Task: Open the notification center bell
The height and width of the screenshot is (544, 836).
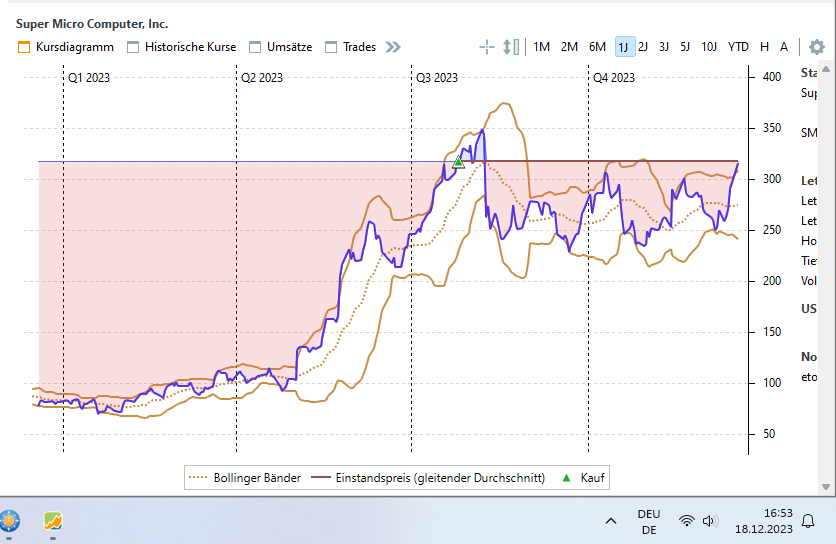Action: click(x=808, y=521)
